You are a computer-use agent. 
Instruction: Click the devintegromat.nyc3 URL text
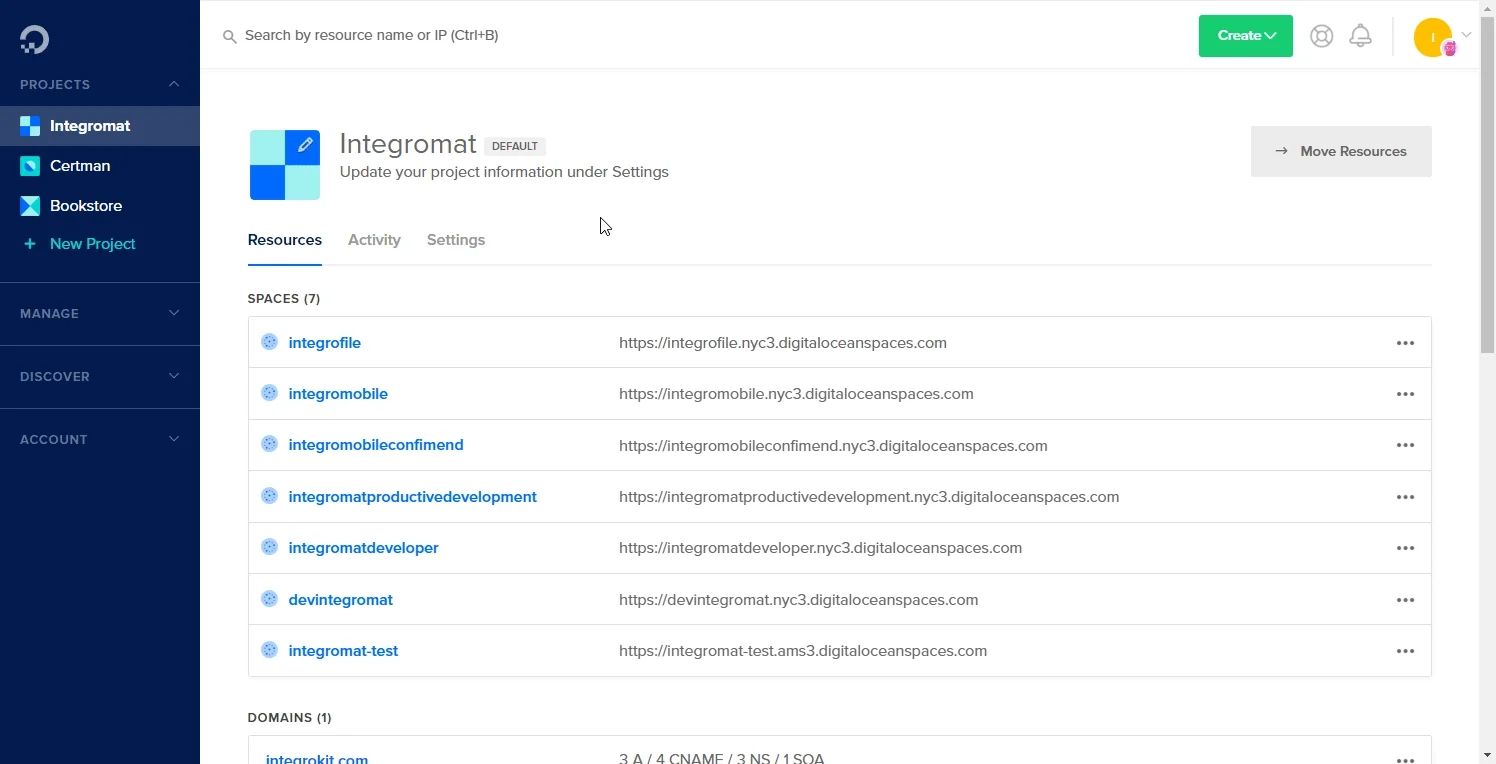[799, 600]
